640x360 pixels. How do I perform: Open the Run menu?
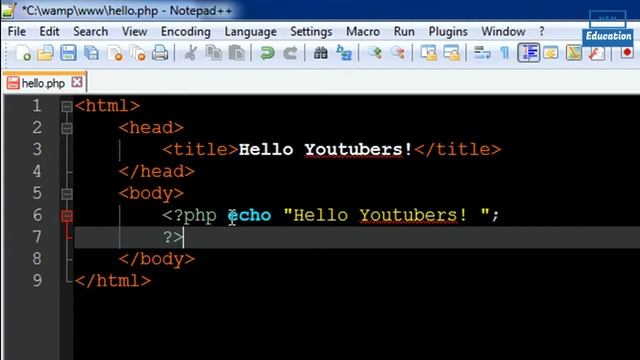[404, 31]
